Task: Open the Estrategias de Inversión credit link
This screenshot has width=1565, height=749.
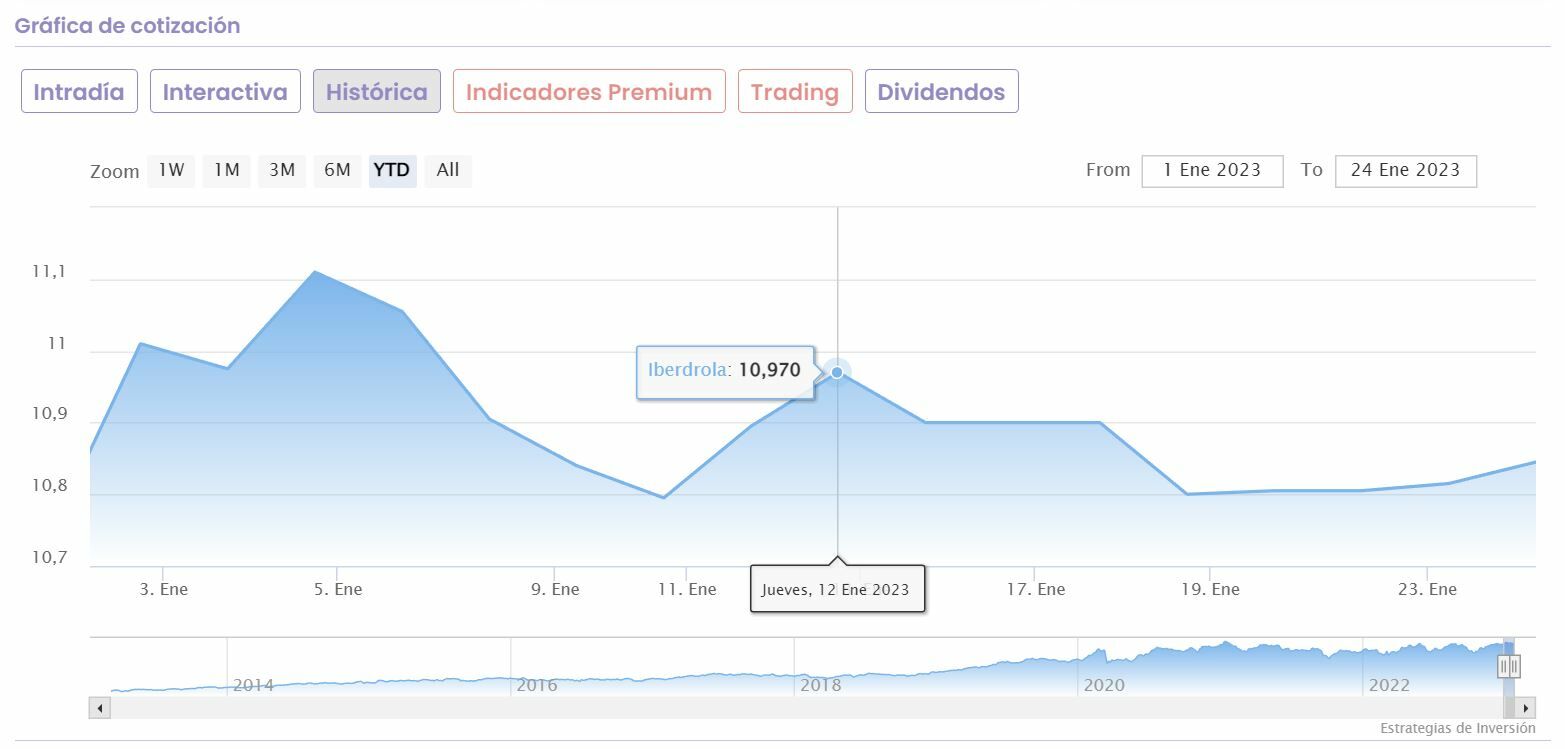Action: click(1457, 728)
